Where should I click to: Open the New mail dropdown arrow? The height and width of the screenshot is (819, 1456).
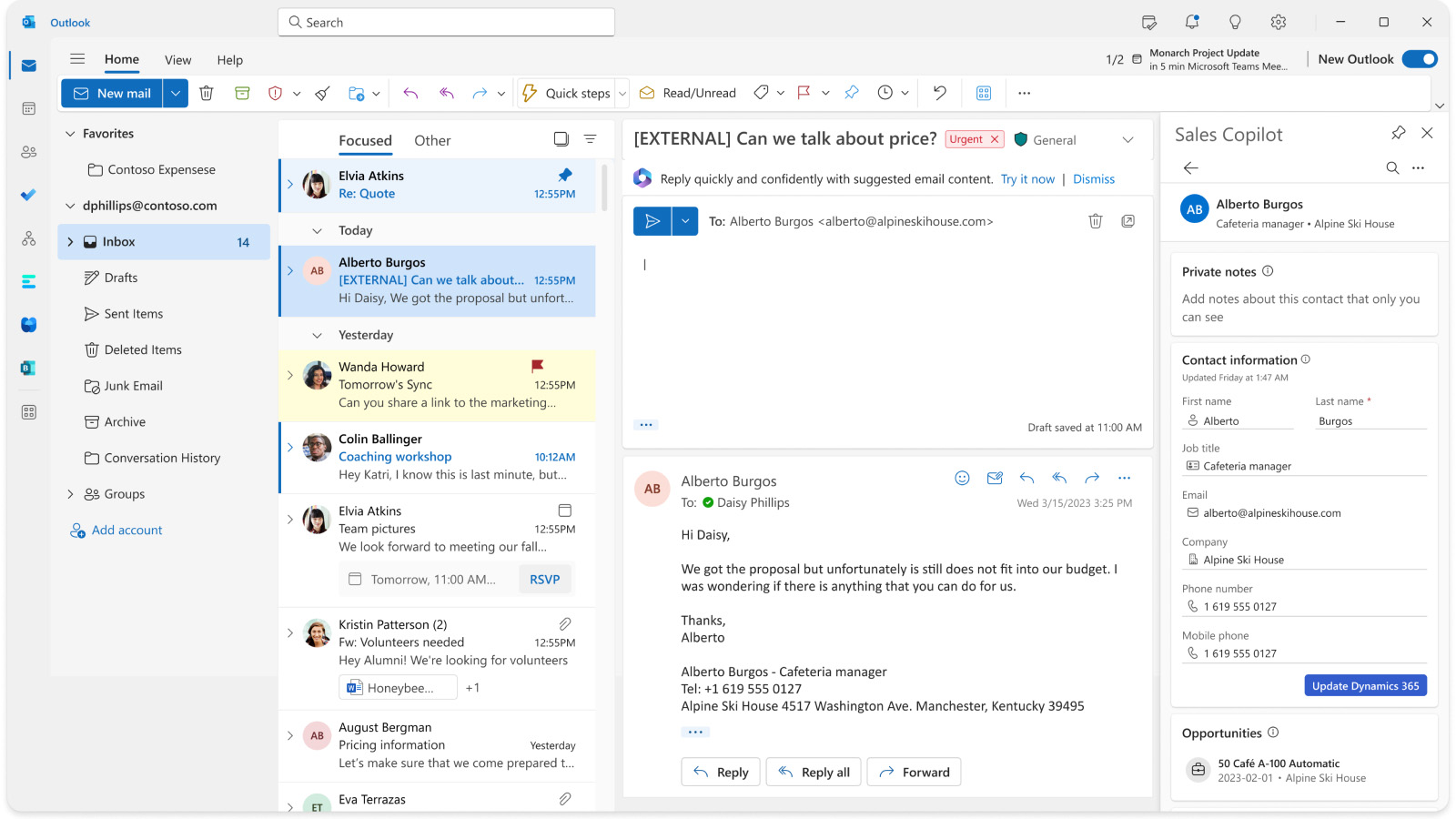click(176, 93)
